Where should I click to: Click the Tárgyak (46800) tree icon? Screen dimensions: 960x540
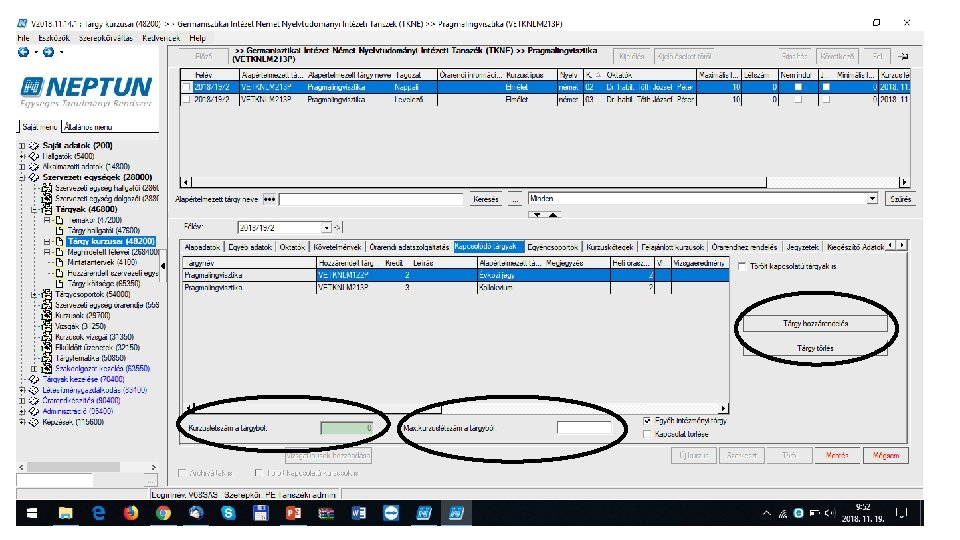(47, 209)
